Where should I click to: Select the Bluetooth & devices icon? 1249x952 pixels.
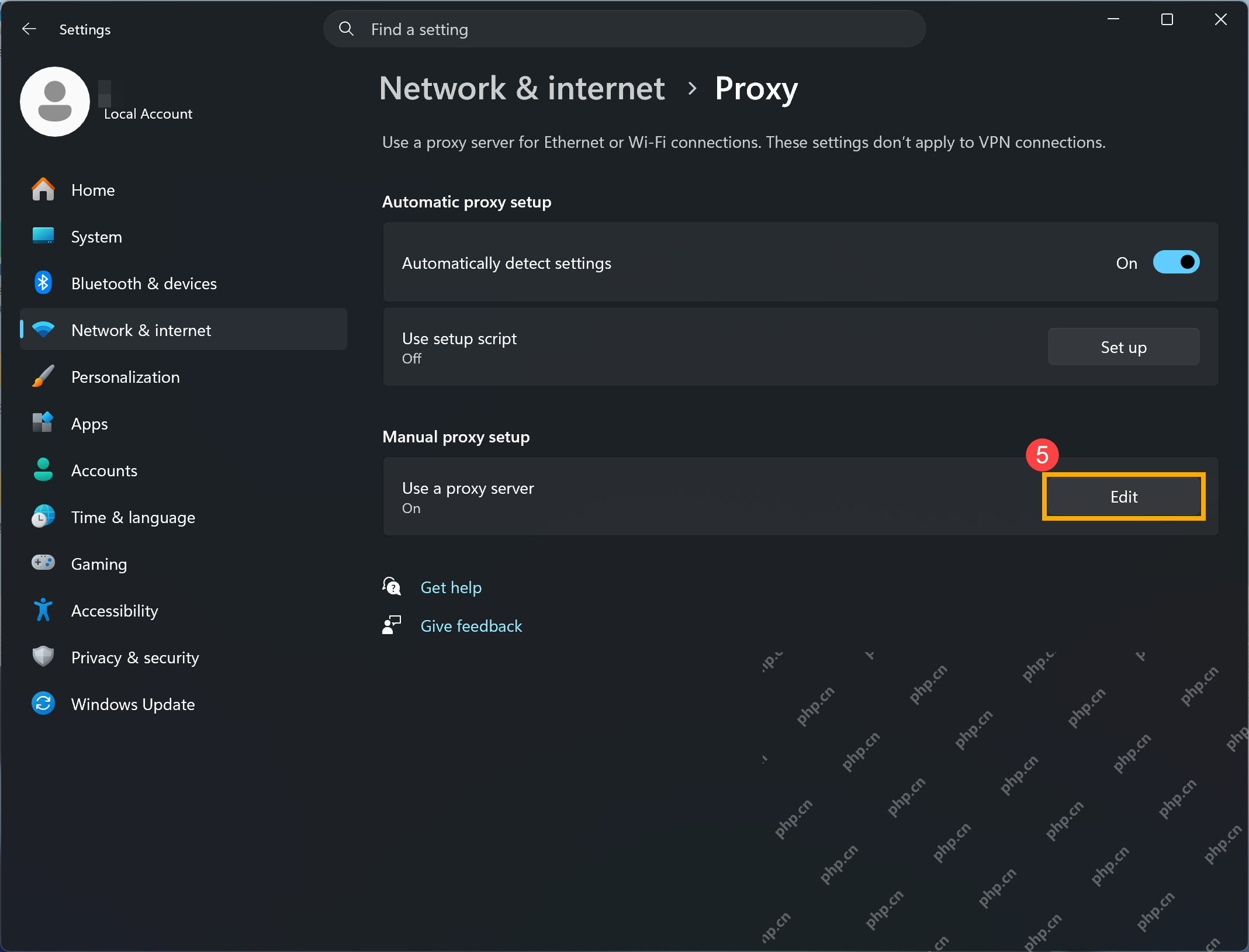[43, 283]
